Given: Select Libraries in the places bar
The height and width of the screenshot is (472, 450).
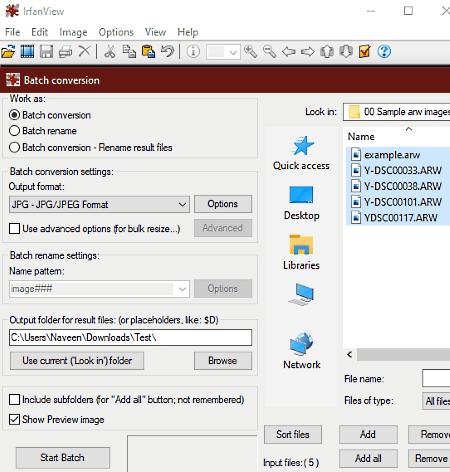Looking at the screenshot, I should (x=301, y=252).
